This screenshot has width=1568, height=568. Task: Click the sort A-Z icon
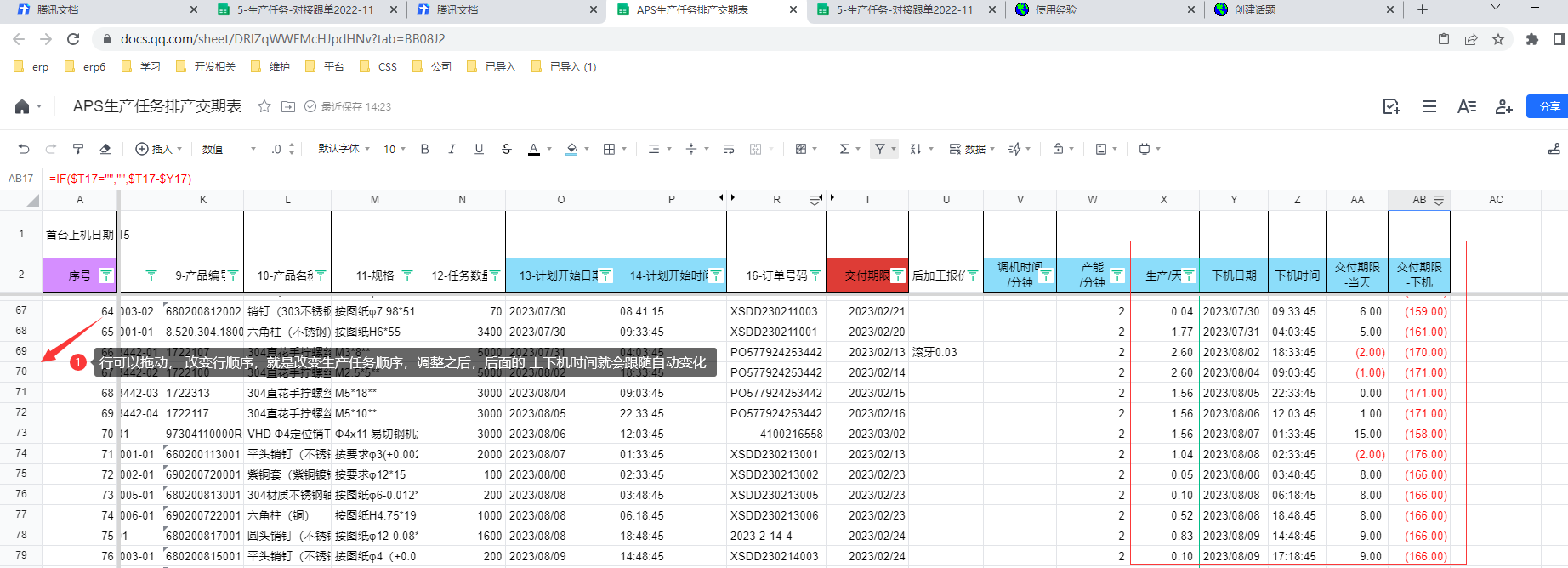point(916,149)
